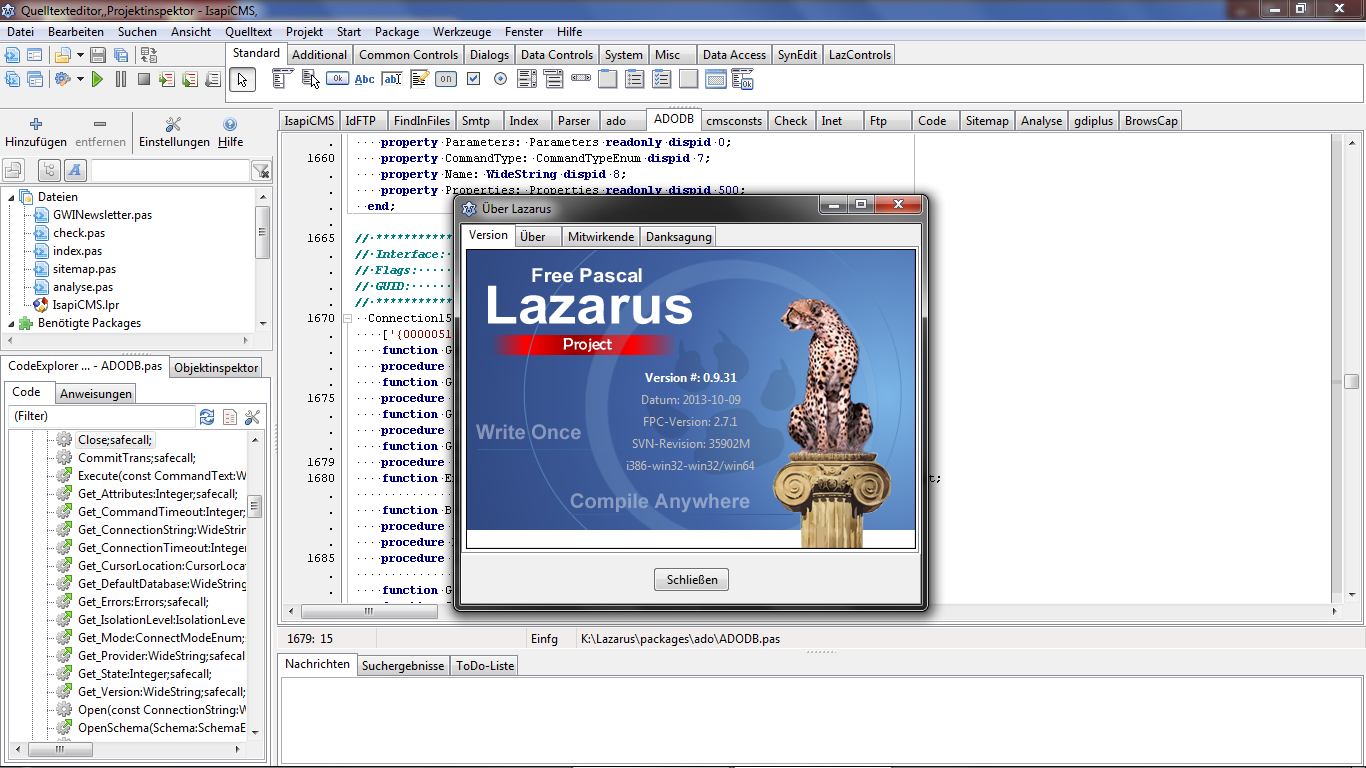Click the Einstellungen tools icon

tap(173, 125)
